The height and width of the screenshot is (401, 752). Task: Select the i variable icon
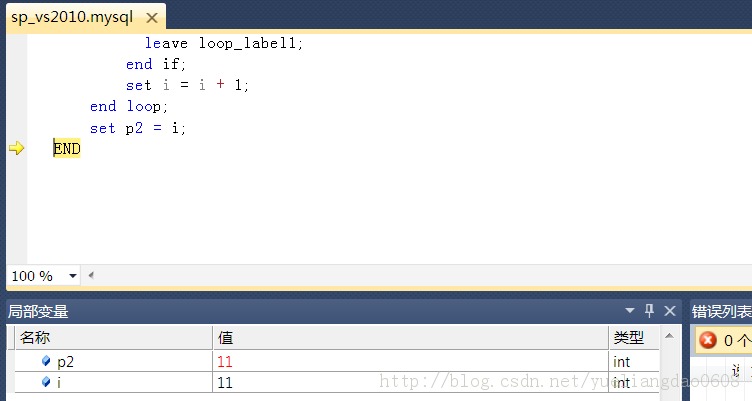click(x=46, y=382)
